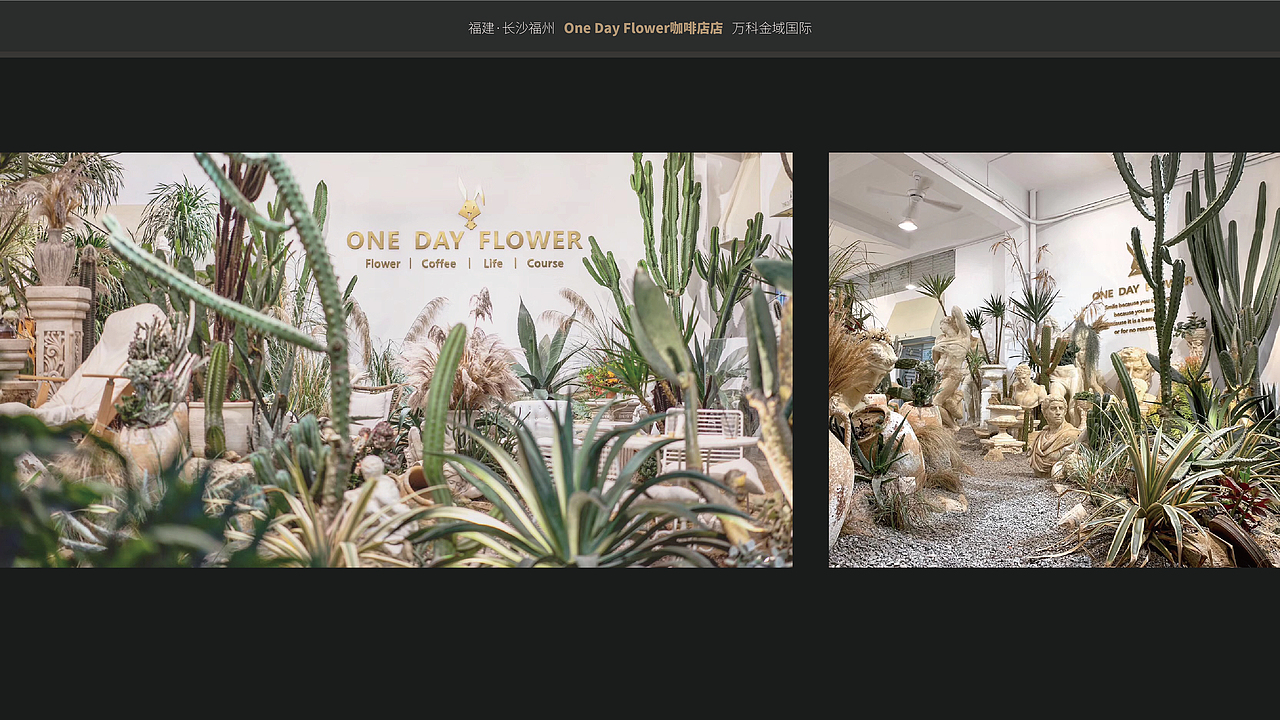Screen dimensions: 1280x720
Task: Open the ONE DAY FLOWER logo wall photo
Action: (x=396, y=360)
